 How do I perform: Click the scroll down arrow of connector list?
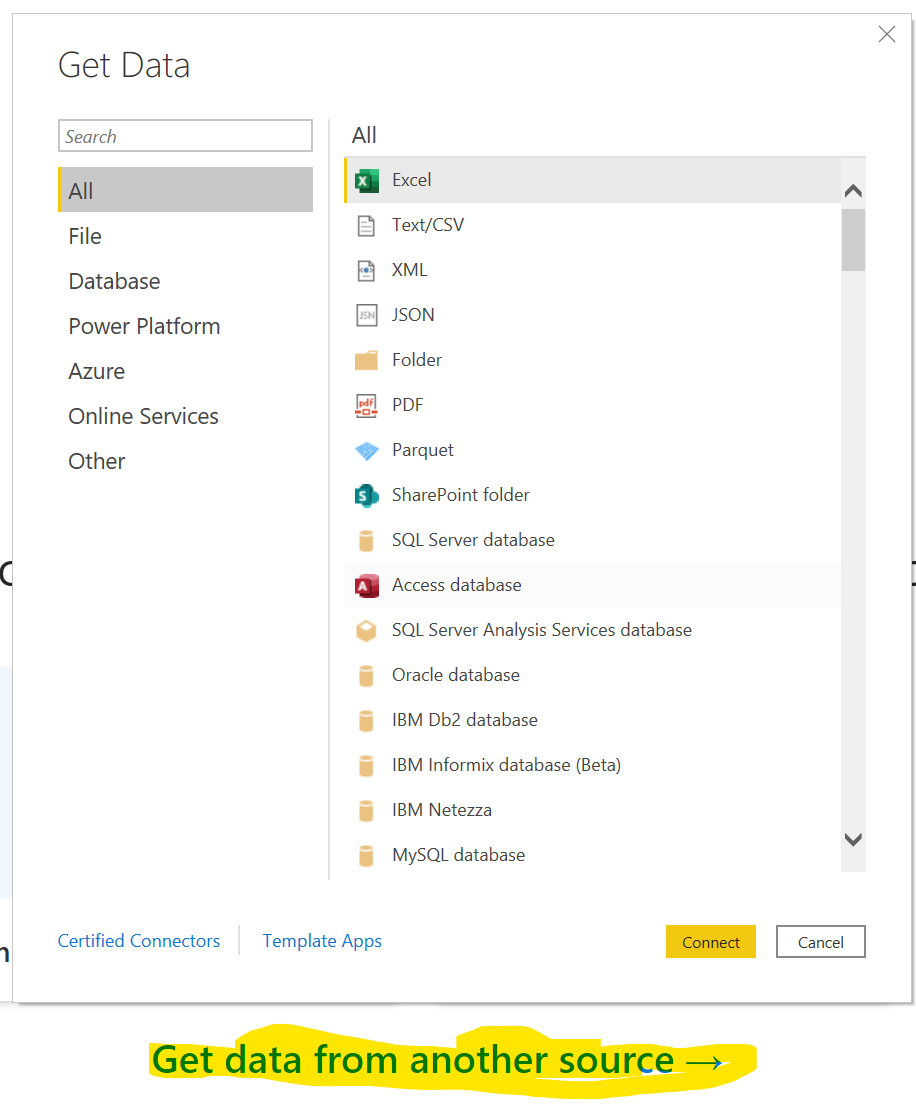853,839
